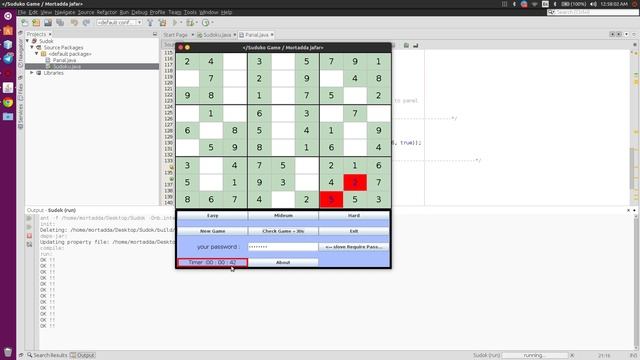The height and width of the screenshot is (360, 640).
Task: Switch to Panal.java editor tab
Action: point(256,35)
